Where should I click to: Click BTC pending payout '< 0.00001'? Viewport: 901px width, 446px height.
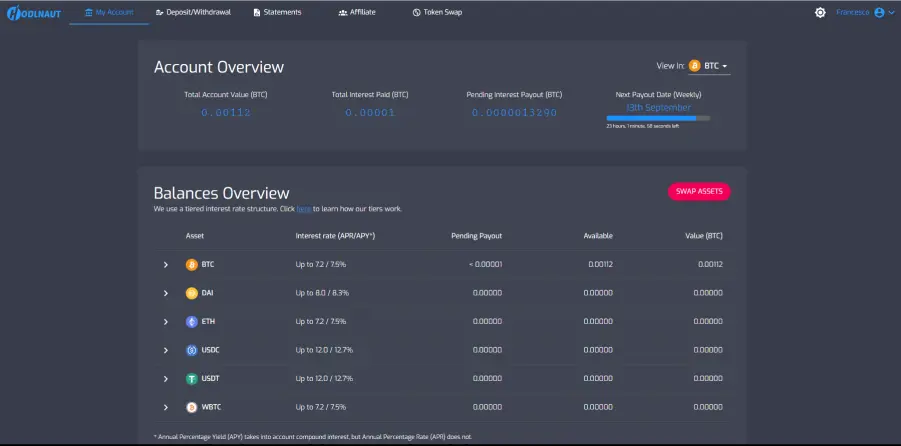[486, 264]
